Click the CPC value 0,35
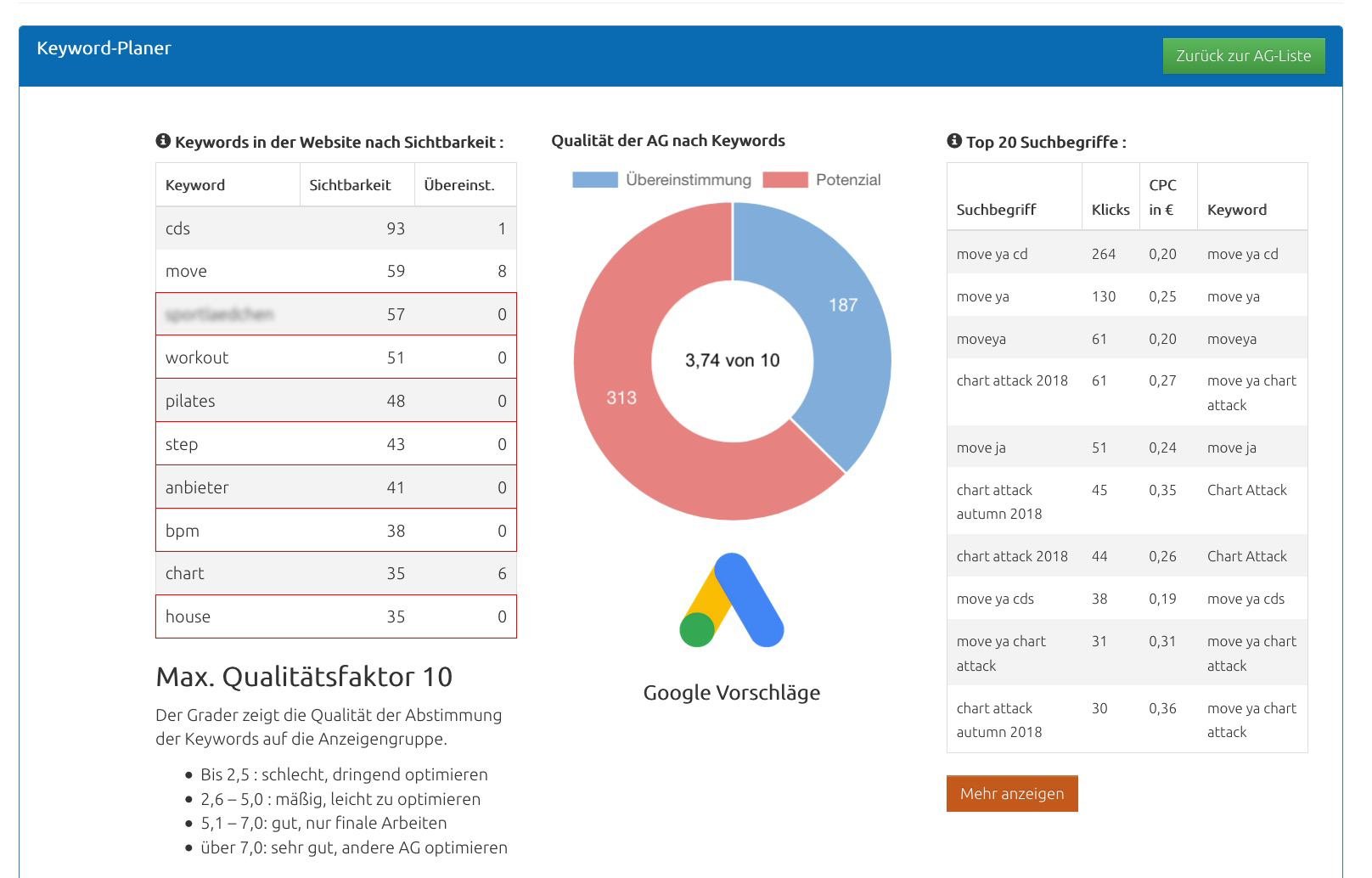This screenshot has width=1372, height=878. (x=1162, y=490)
